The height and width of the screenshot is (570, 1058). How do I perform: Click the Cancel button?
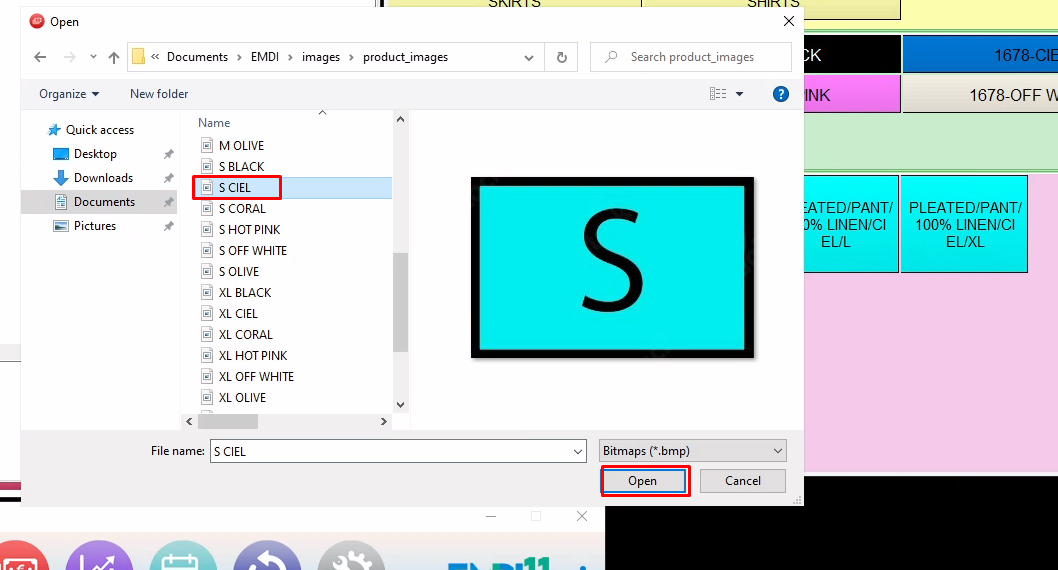(x=742, y=481)
